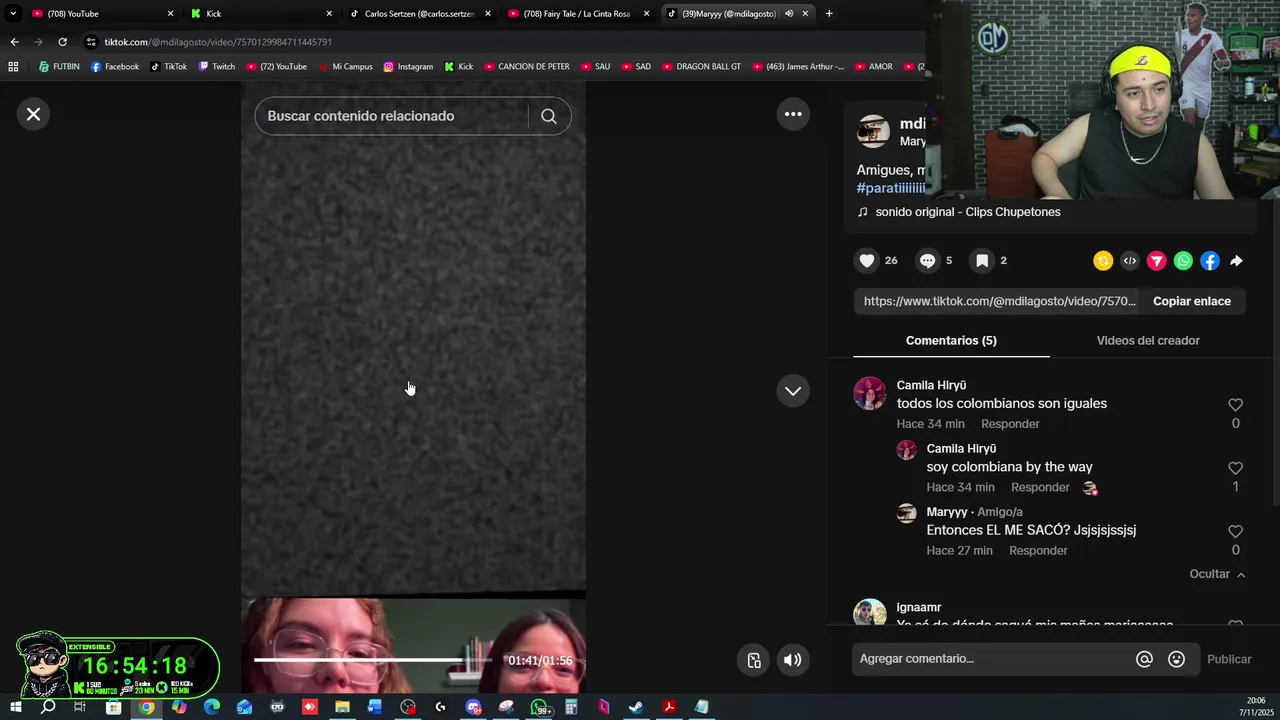
Task: Click the yellow repost icon
Action: [x=1103, y=261]
